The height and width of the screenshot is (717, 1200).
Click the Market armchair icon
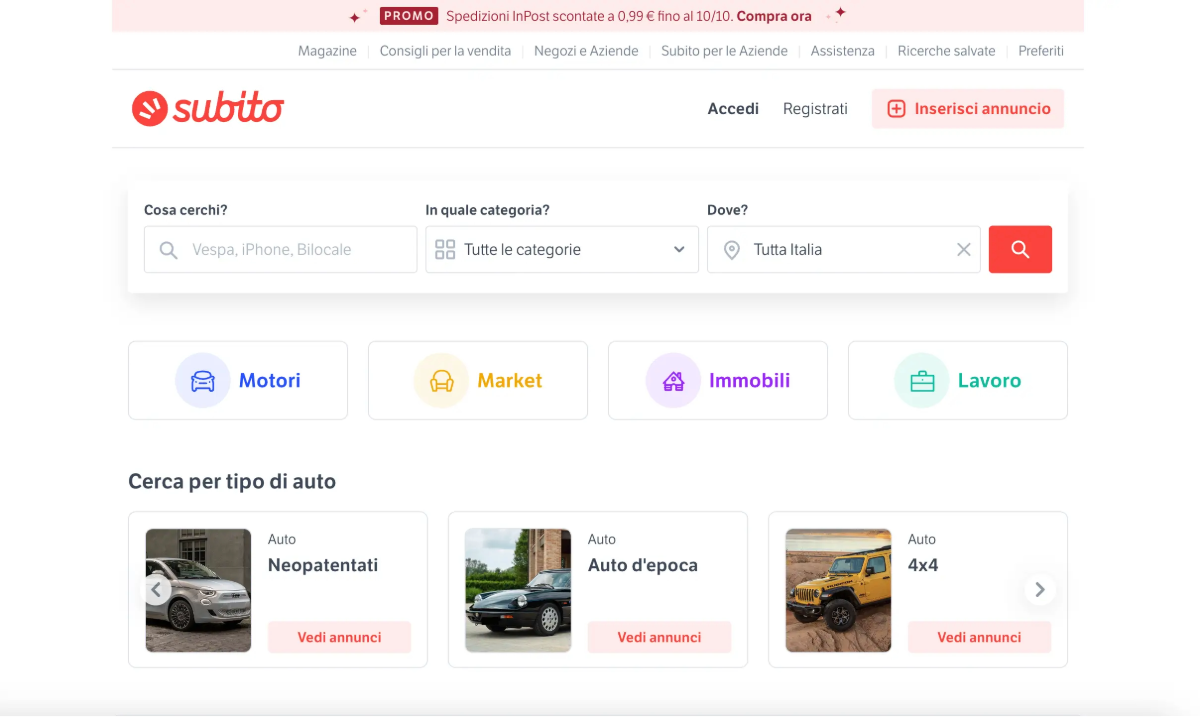pos(441,381)
